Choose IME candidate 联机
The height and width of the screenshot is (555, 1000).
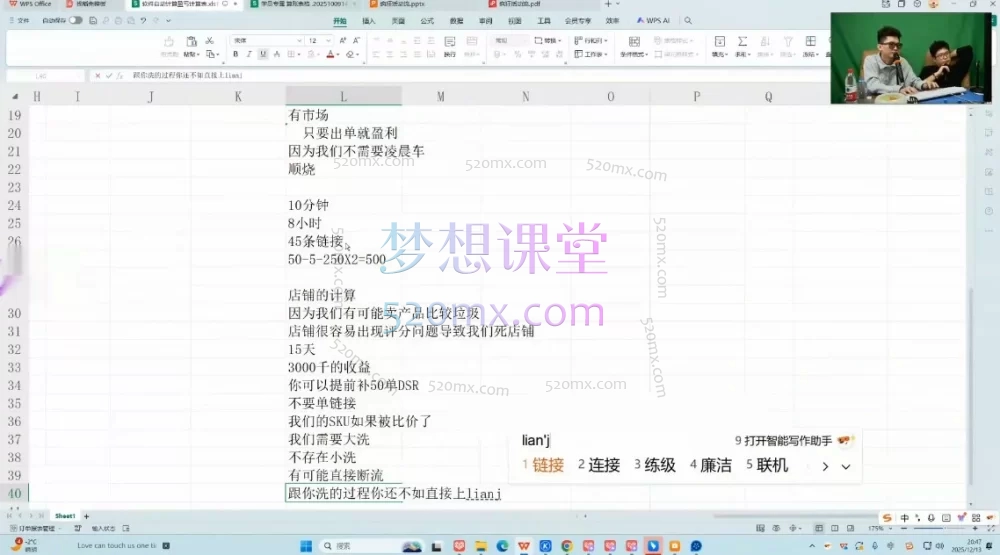[x=767, y=465]
